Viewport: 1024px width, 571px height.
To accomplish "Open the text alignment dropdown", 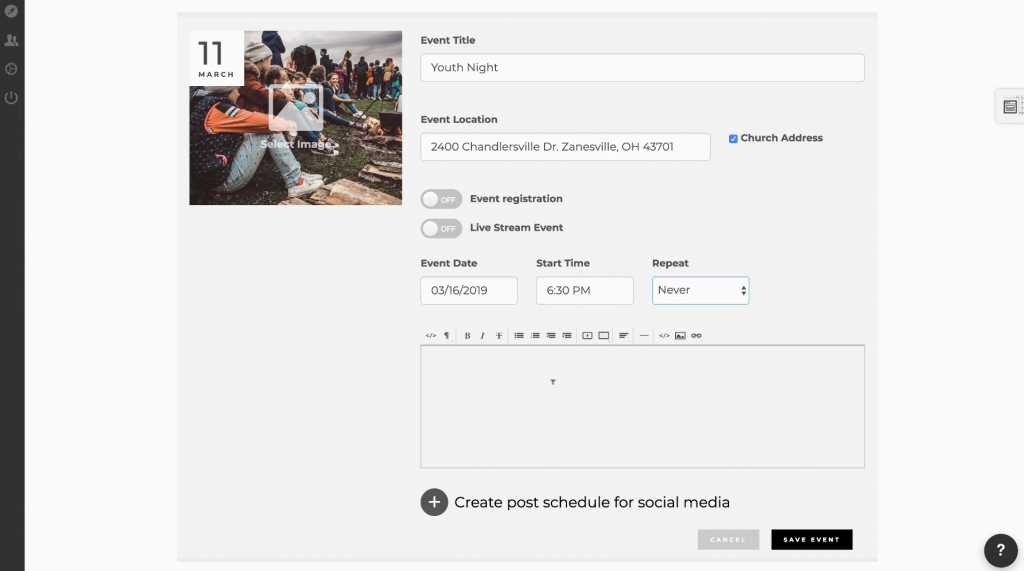I will pos(623,336).
